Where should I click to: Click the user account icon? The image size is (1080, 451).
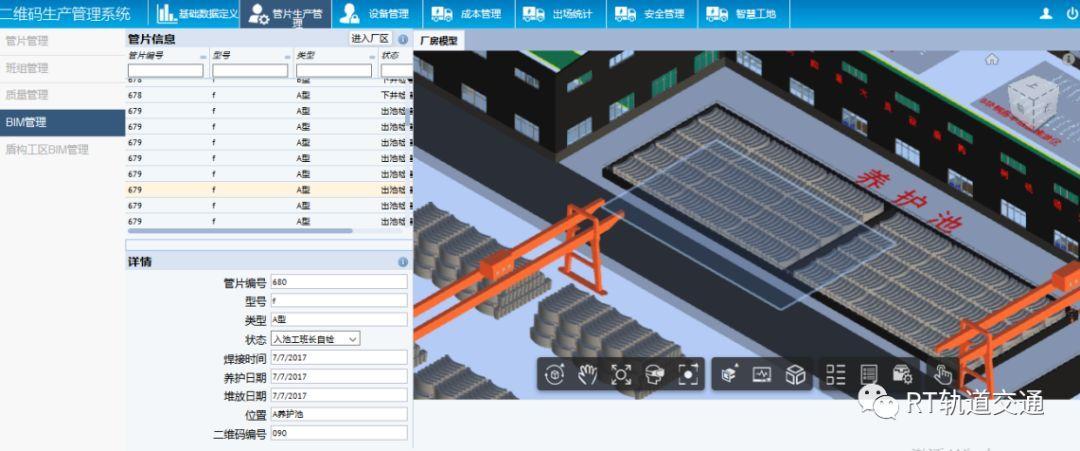pyautogui.click(x=1046, y=13)
